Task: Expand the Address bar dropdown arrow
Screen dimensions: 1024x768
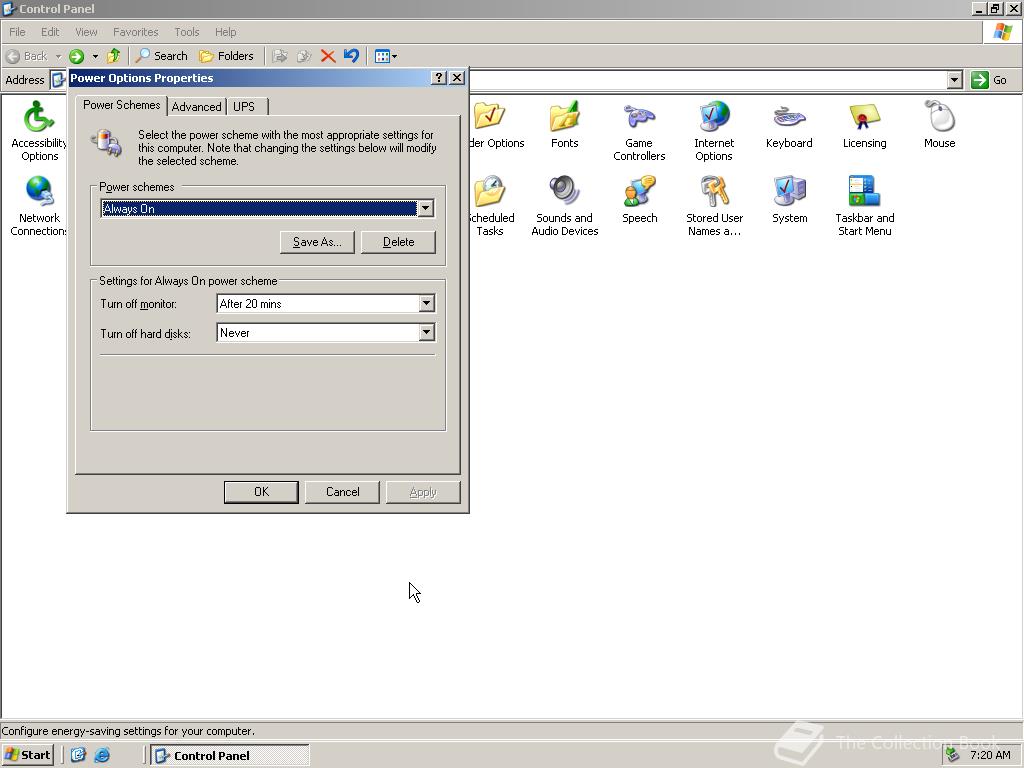Action: click(x=955, y=80)
